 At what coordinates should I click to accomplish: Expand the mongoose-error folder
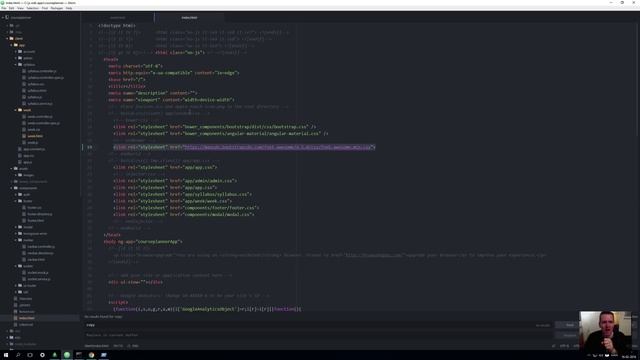16,233
